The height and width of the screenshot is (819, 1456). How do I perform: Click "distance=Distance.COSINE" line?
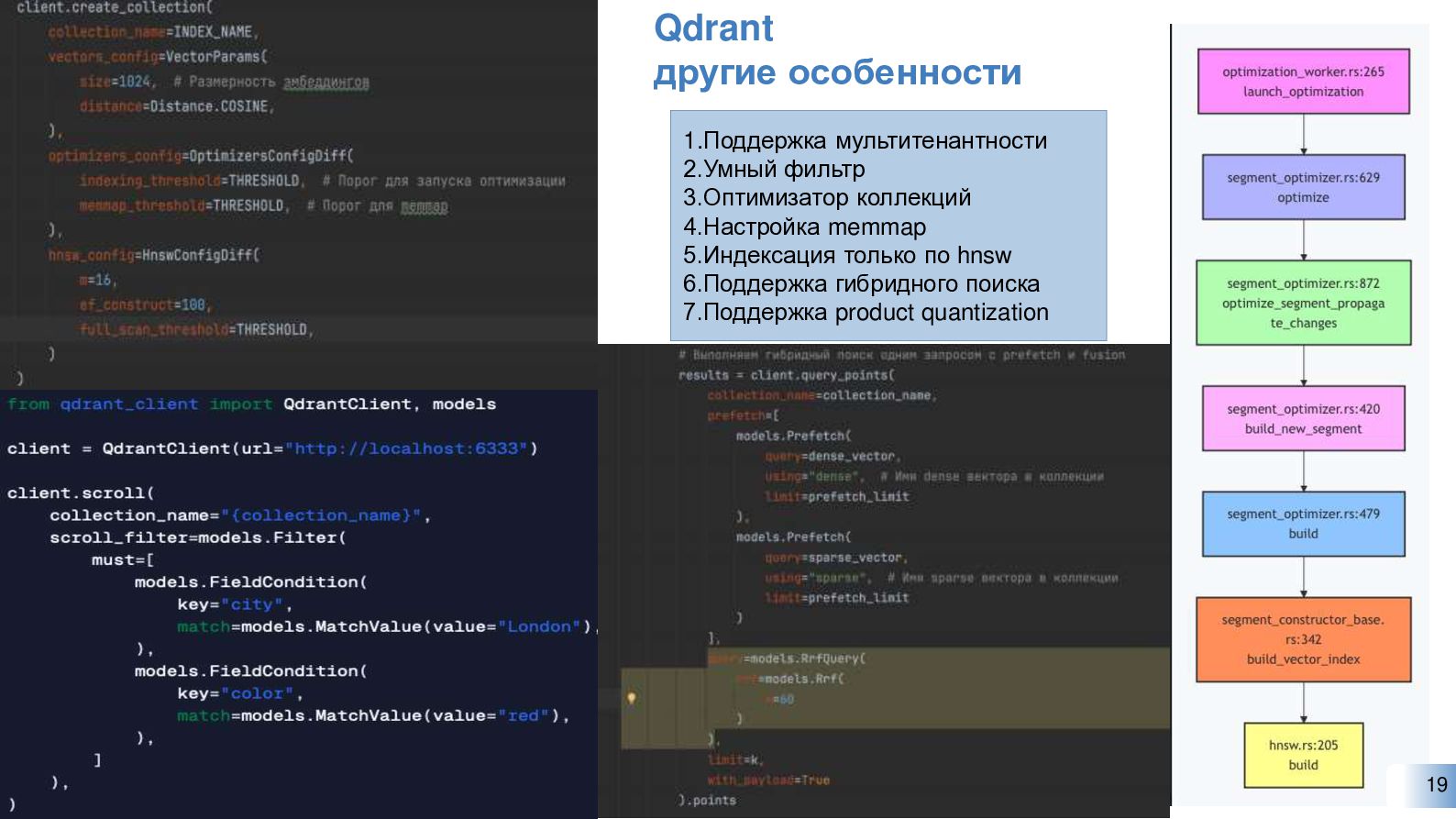click(176, 106)
